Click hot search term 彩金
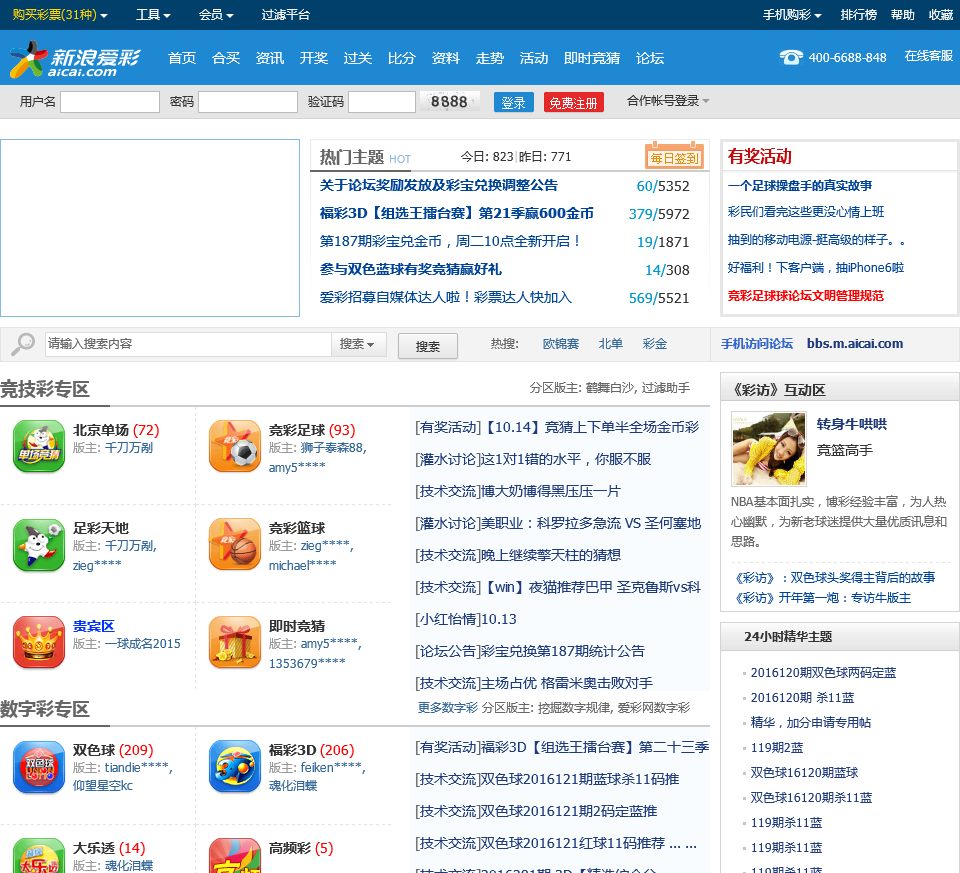960x873 pixels. 654,344
